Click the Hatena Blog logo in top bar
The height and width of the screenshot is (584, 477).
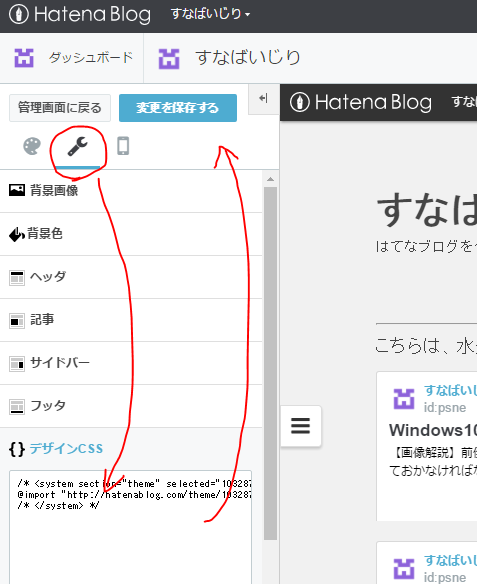click(80, 15)
